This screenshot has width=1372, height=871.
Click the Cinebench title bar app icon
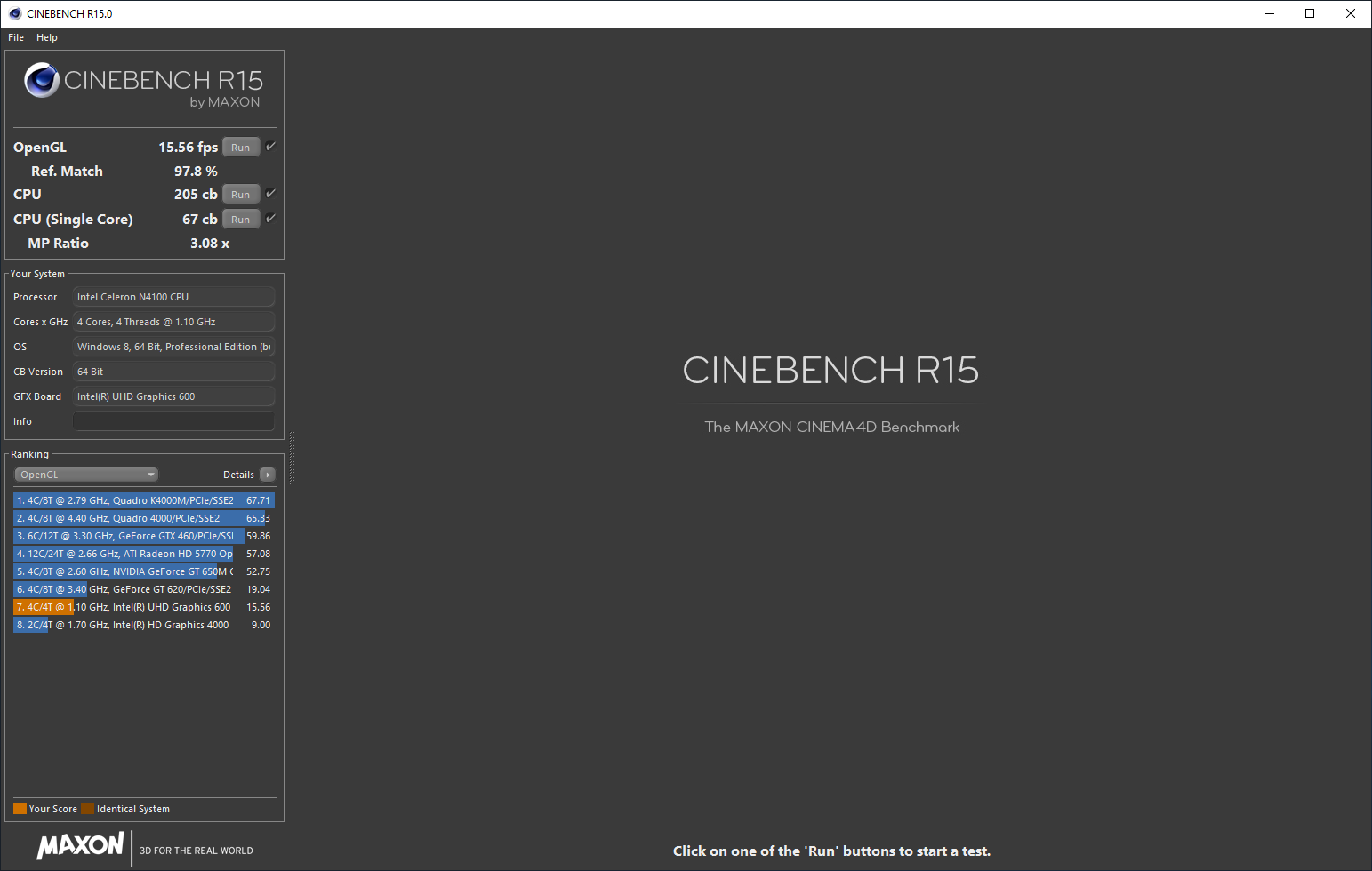(15, 13)
